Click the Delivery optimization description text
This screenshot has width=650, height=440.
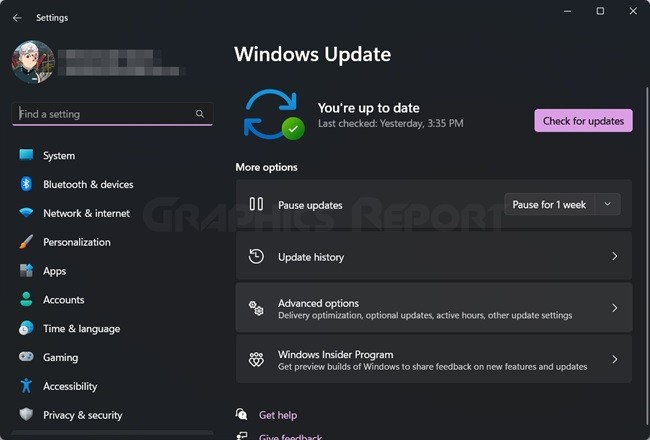(x=425, y=316)
